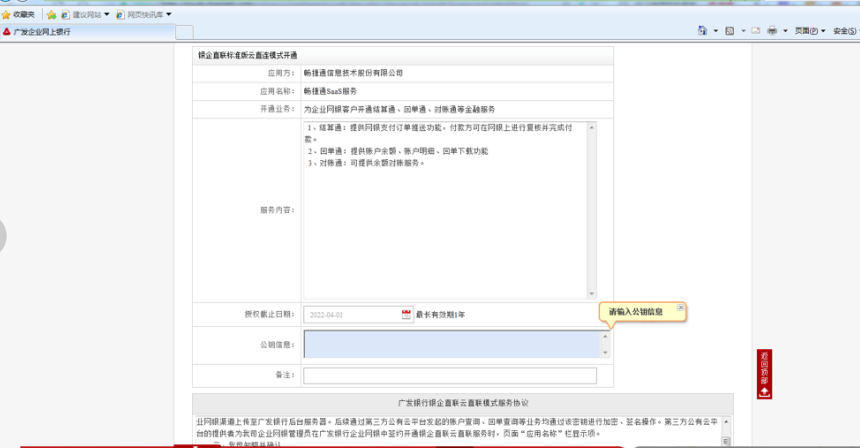Screen dimensions: 860x448
Task: Open the 安全(S) menu
Action: tap(846, 31)
